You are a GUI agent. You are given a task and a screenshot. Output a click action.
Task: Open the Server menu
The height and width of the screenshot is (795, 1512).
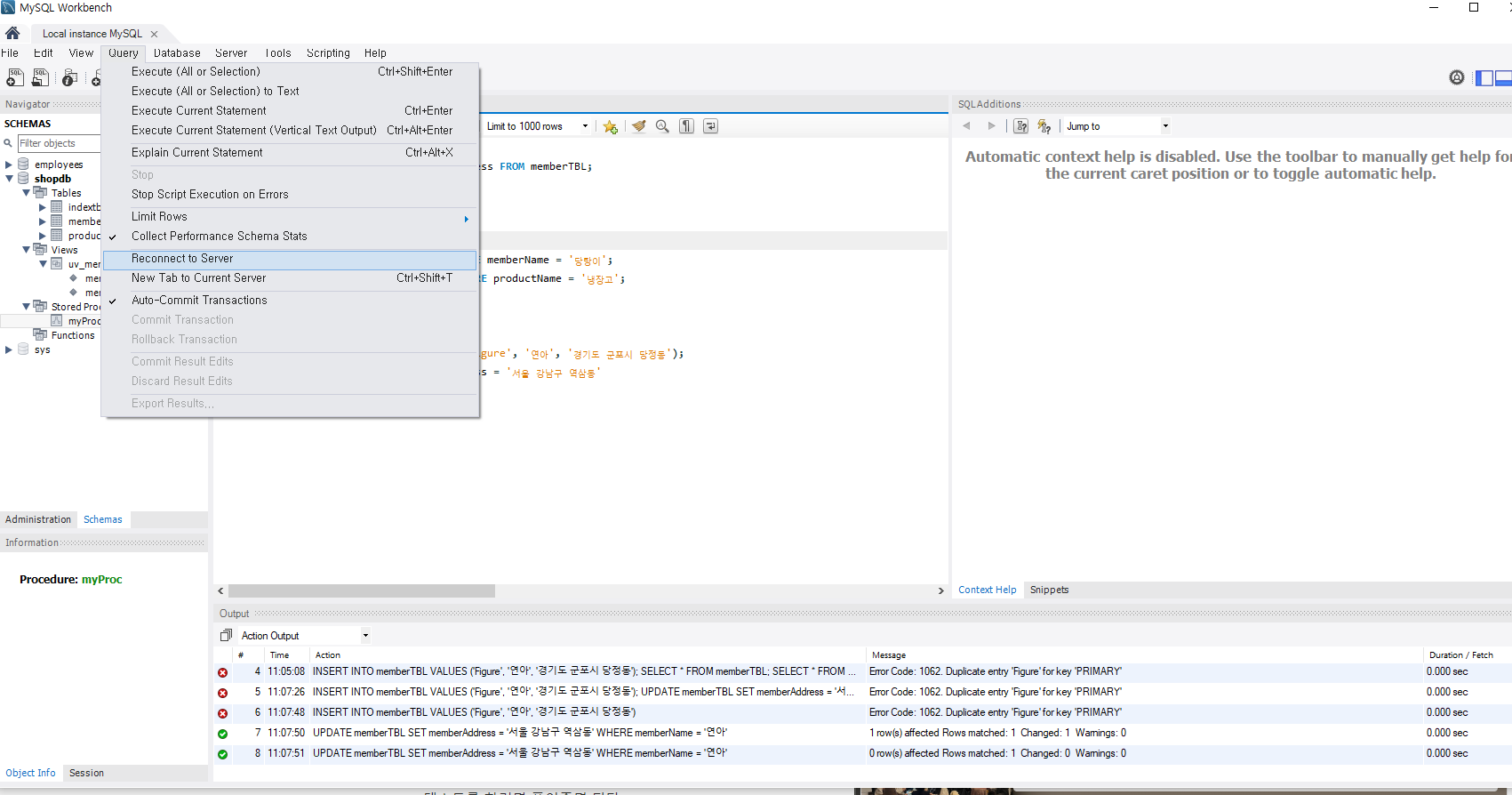click(231, 53)
